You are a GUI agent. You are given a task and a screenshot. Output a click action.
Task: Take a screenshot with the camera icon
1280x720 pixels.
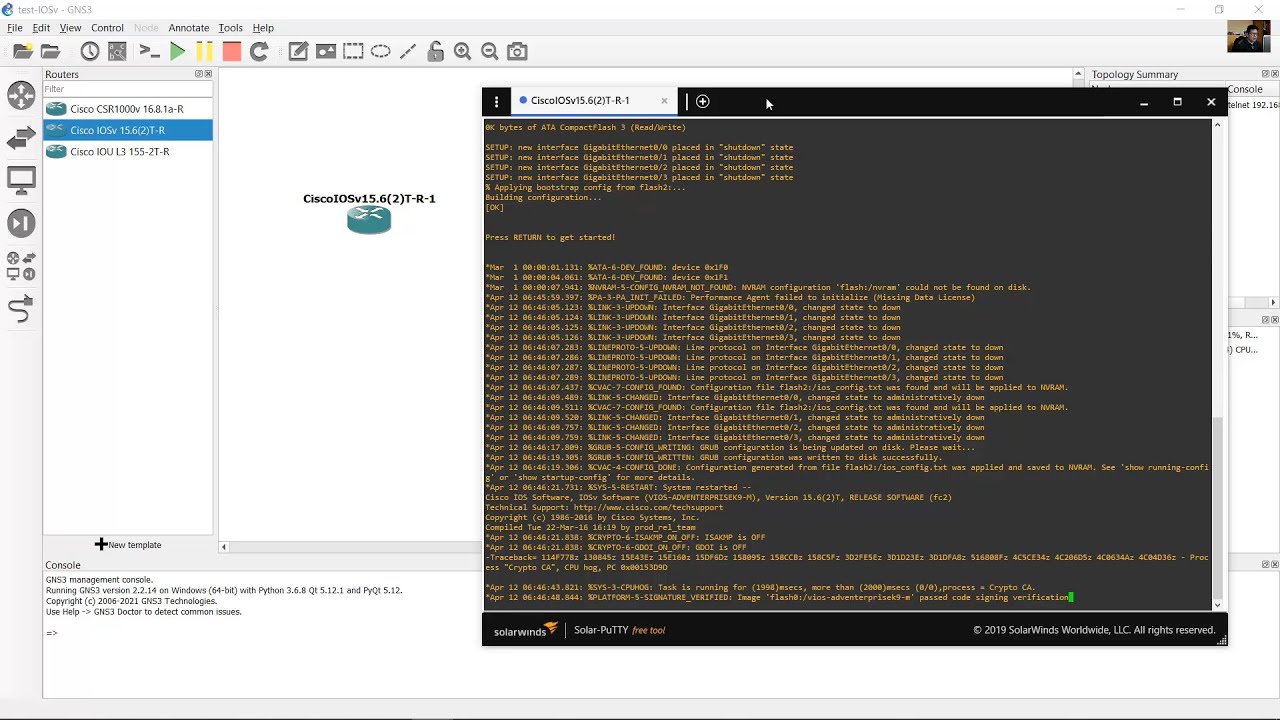(x=517, y=51)
